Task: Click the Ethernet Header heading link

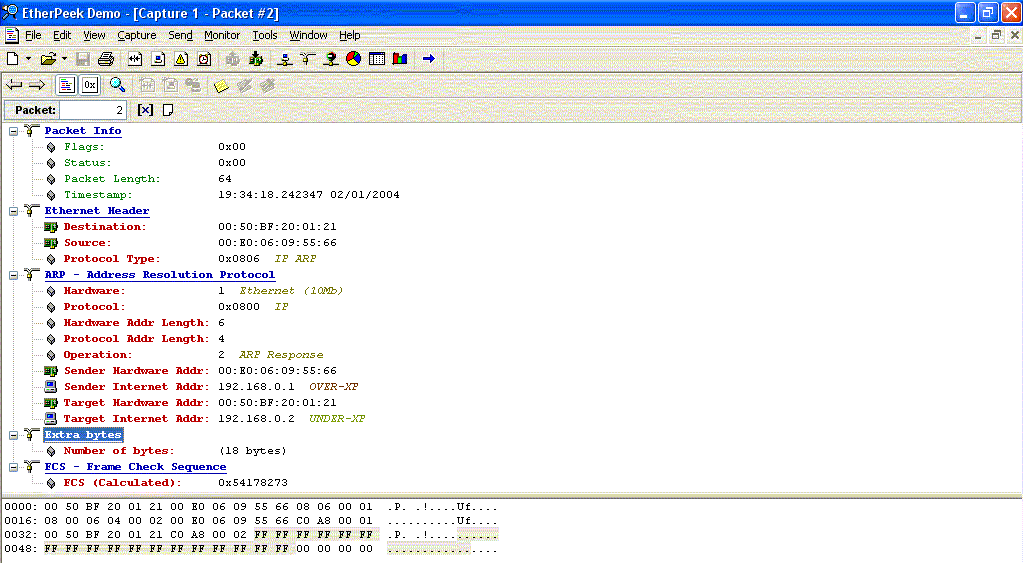Action: coord(97,211)
